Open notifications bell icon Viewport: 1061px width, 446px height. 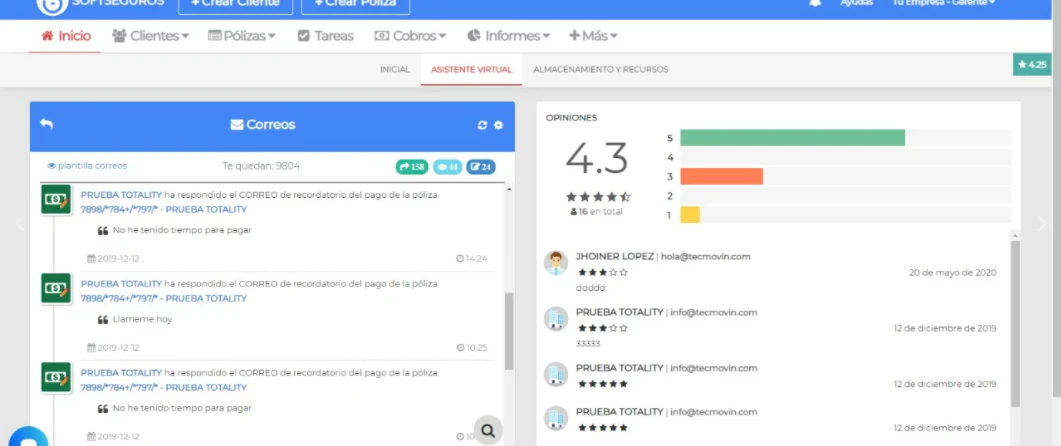pos(815,3)
